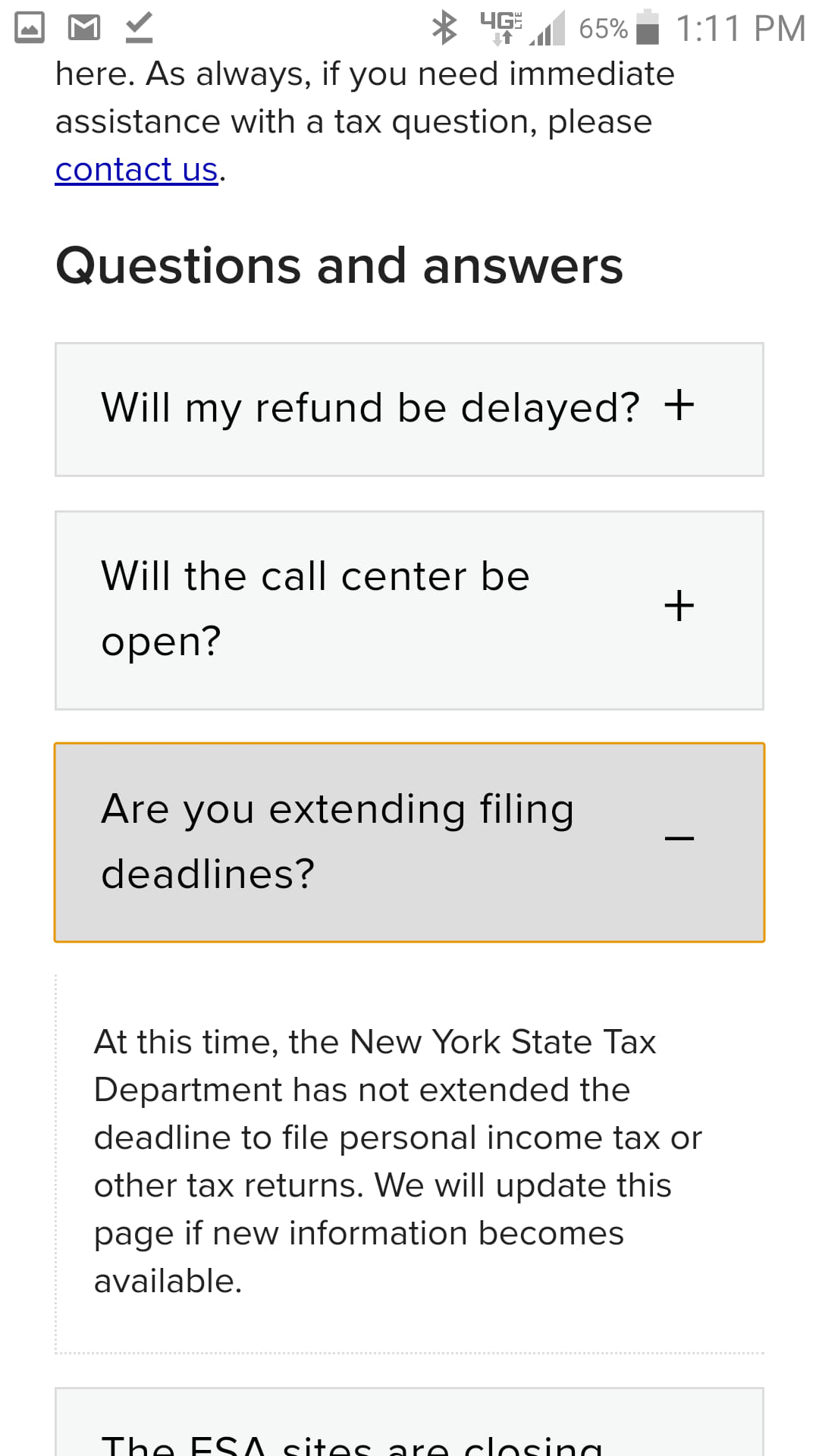Tap the plus icon beside call center question
Image resolution: width=819 pixels, height=1456 pixels.
[x=679, y=606]
